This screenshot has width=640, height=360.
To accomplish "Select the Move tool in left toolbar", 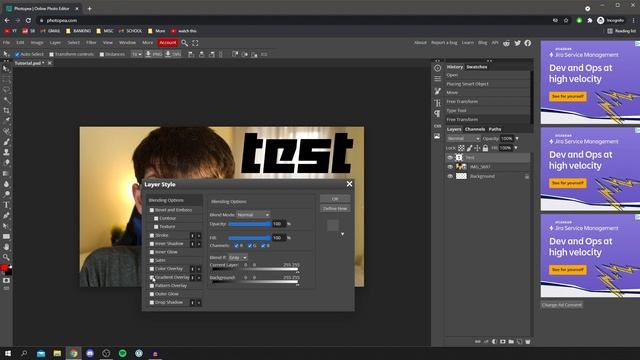I will pyautogui.click(x=6, y=69).
